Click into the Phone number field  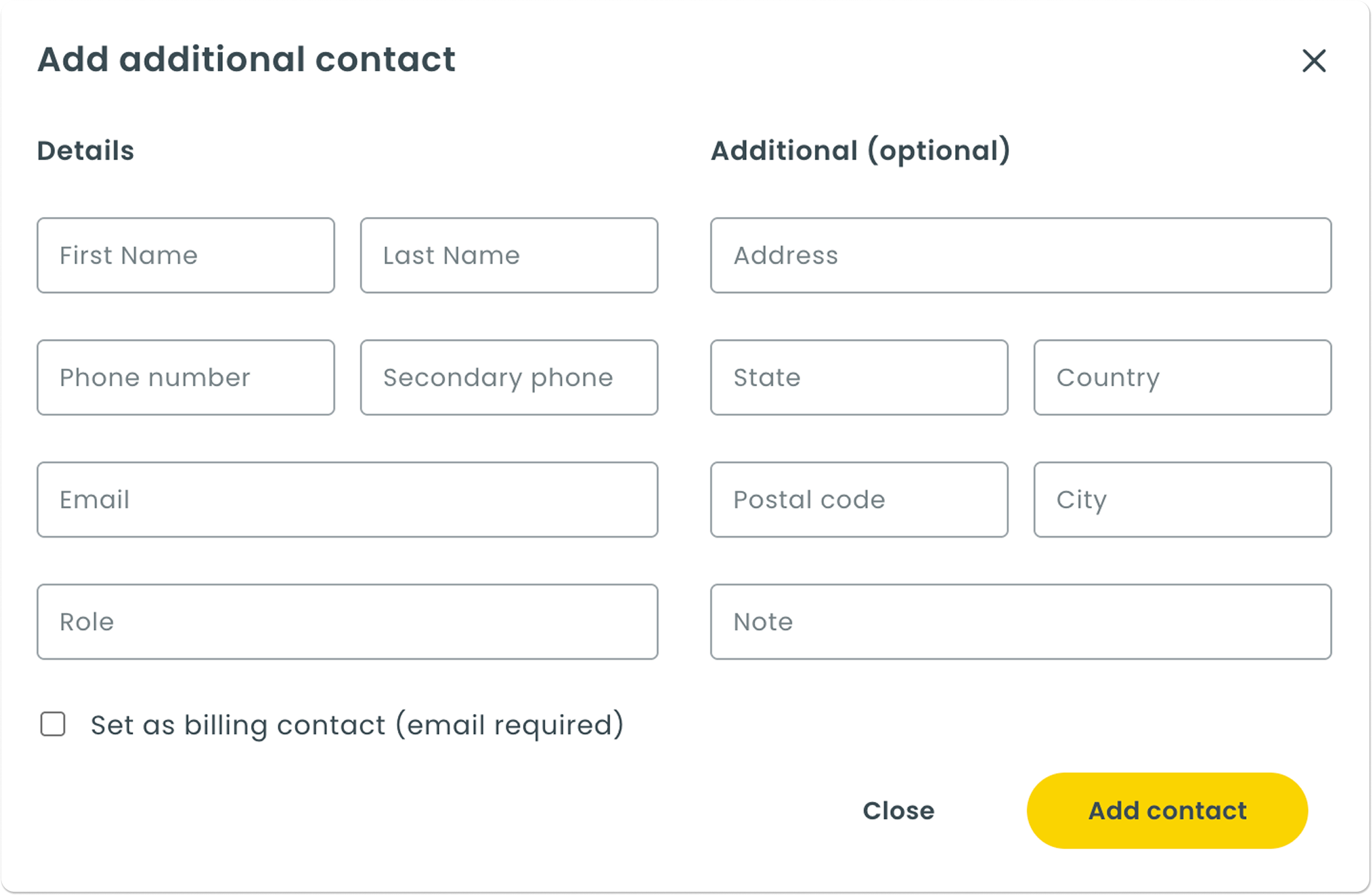coord(186,378)
